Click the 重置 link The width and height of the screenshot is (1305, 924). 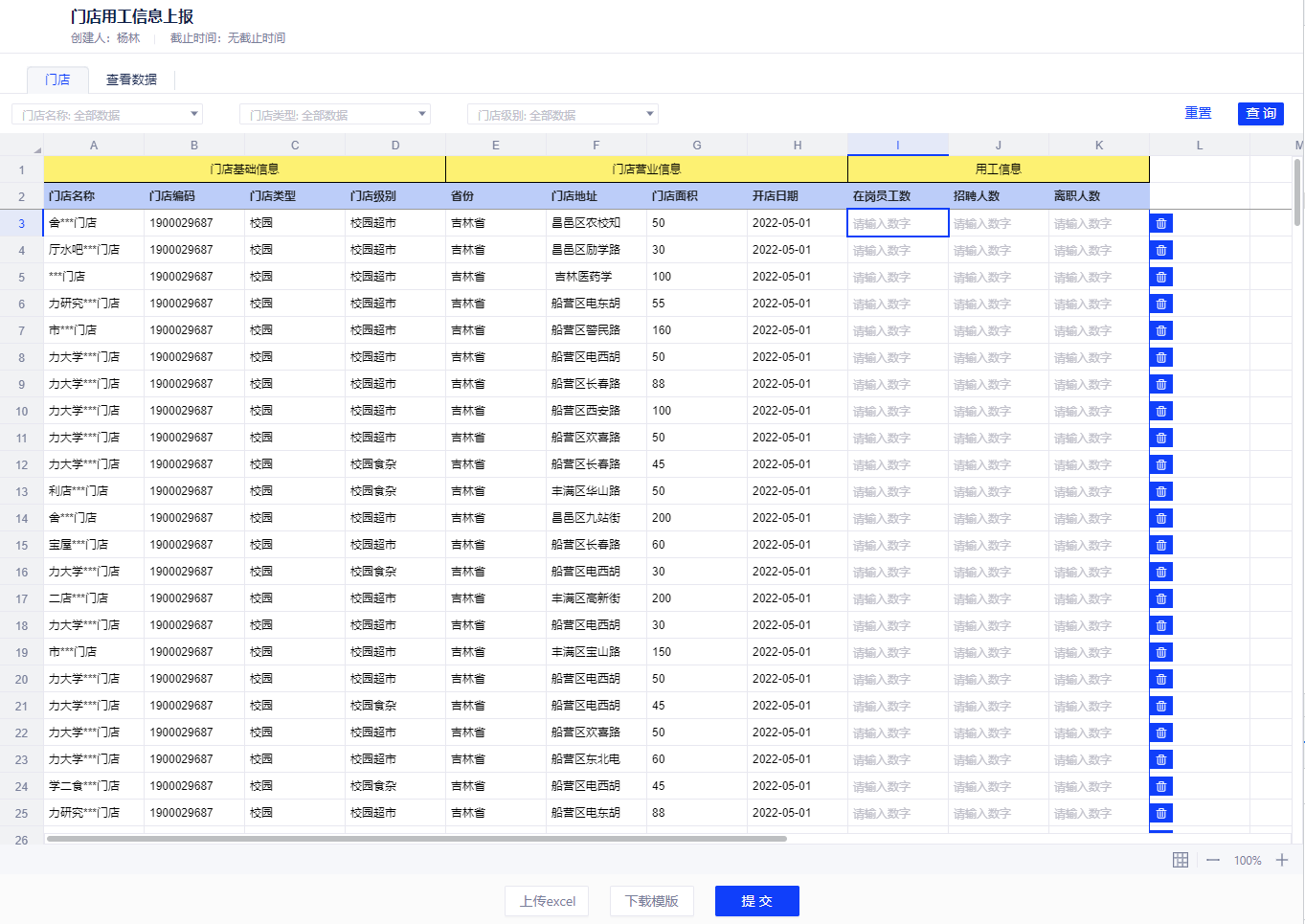[1198, 113]
